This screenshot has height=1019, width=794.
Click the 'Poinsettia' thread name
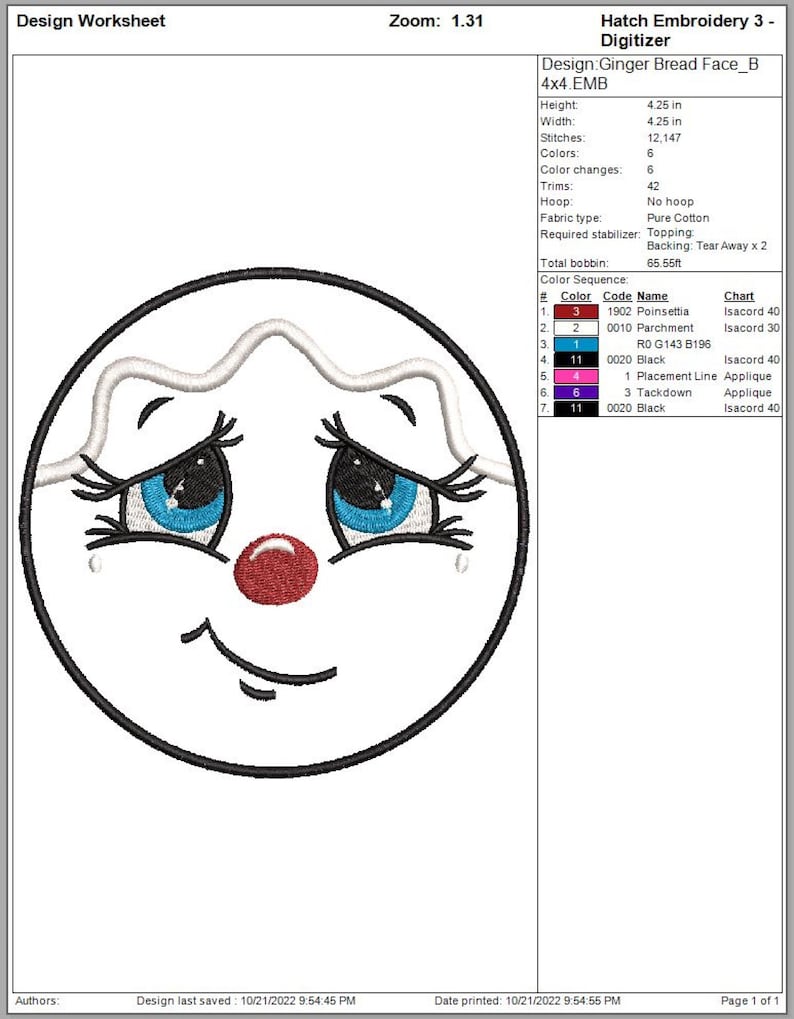663,312
